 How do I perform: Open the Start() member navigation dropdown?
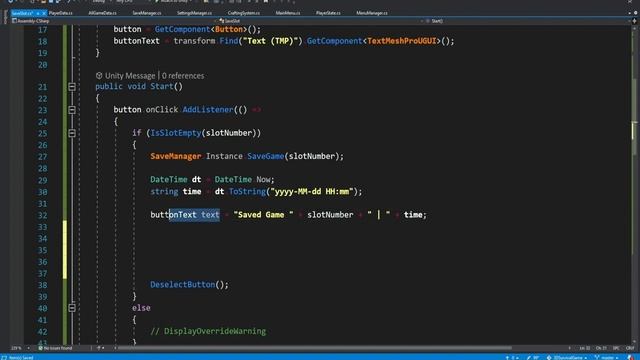click(527, 21)
